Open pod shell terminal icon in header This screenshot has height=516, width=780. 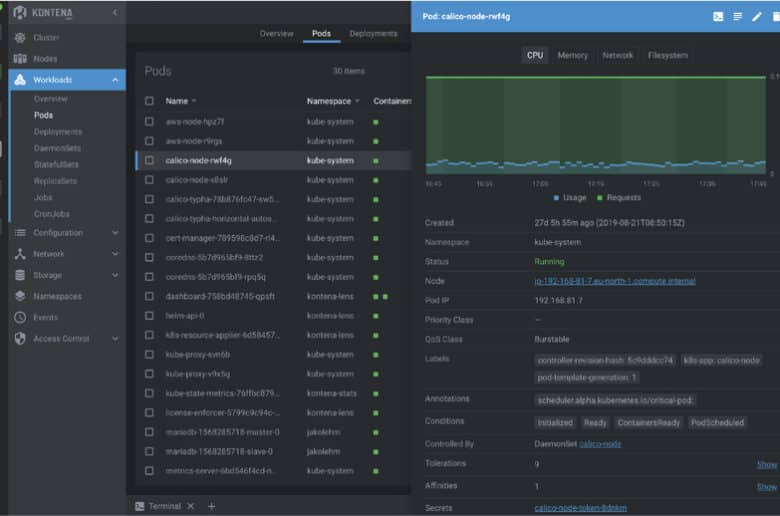718,16
